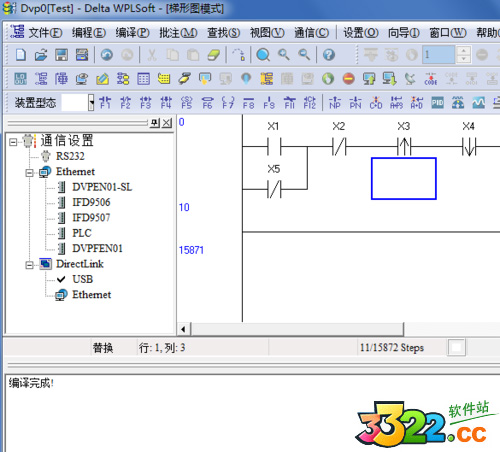Click the toolbar number input field
Viewport: 500px width, 452px height.
438,55
